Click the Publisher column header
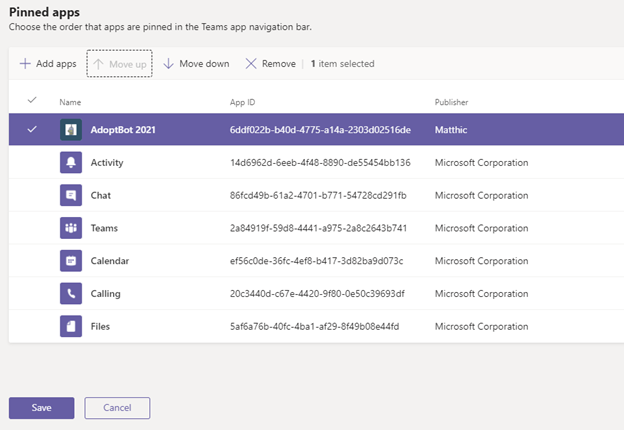The width and height of the screenshot is (624, 430). pos(451,102)
